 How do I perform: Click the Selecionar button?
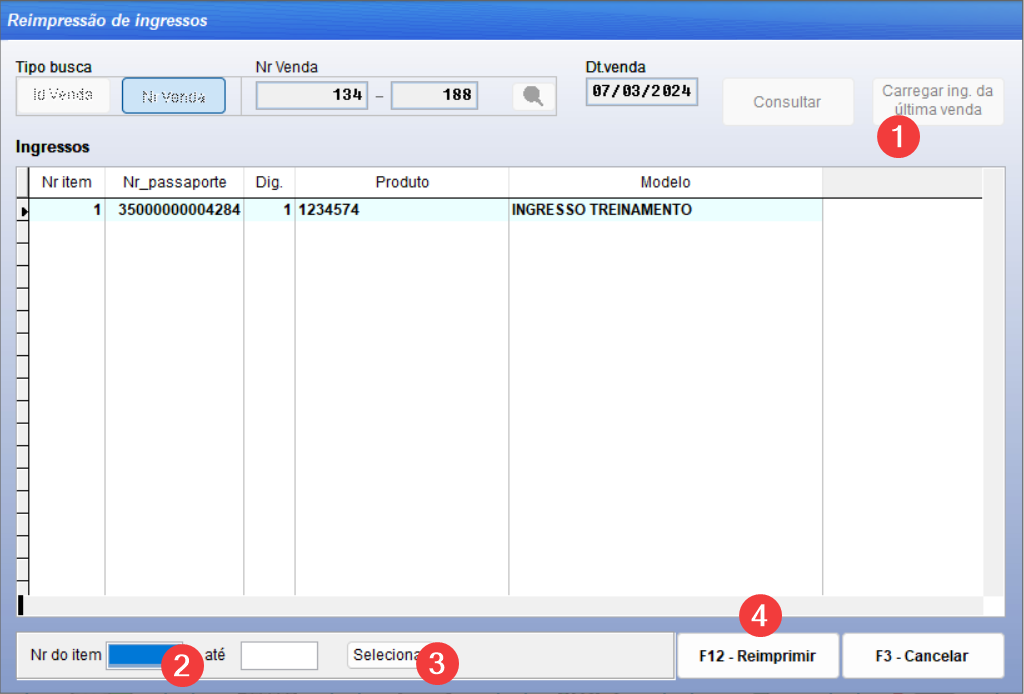[x=385, y=655]
